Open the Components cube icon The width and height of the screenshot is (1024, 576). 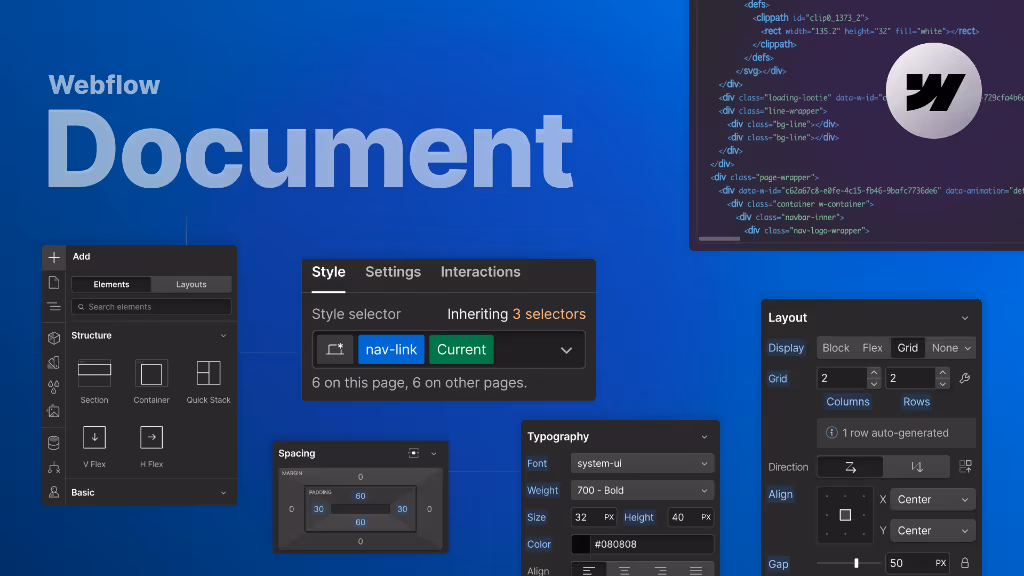click(54, 338)
